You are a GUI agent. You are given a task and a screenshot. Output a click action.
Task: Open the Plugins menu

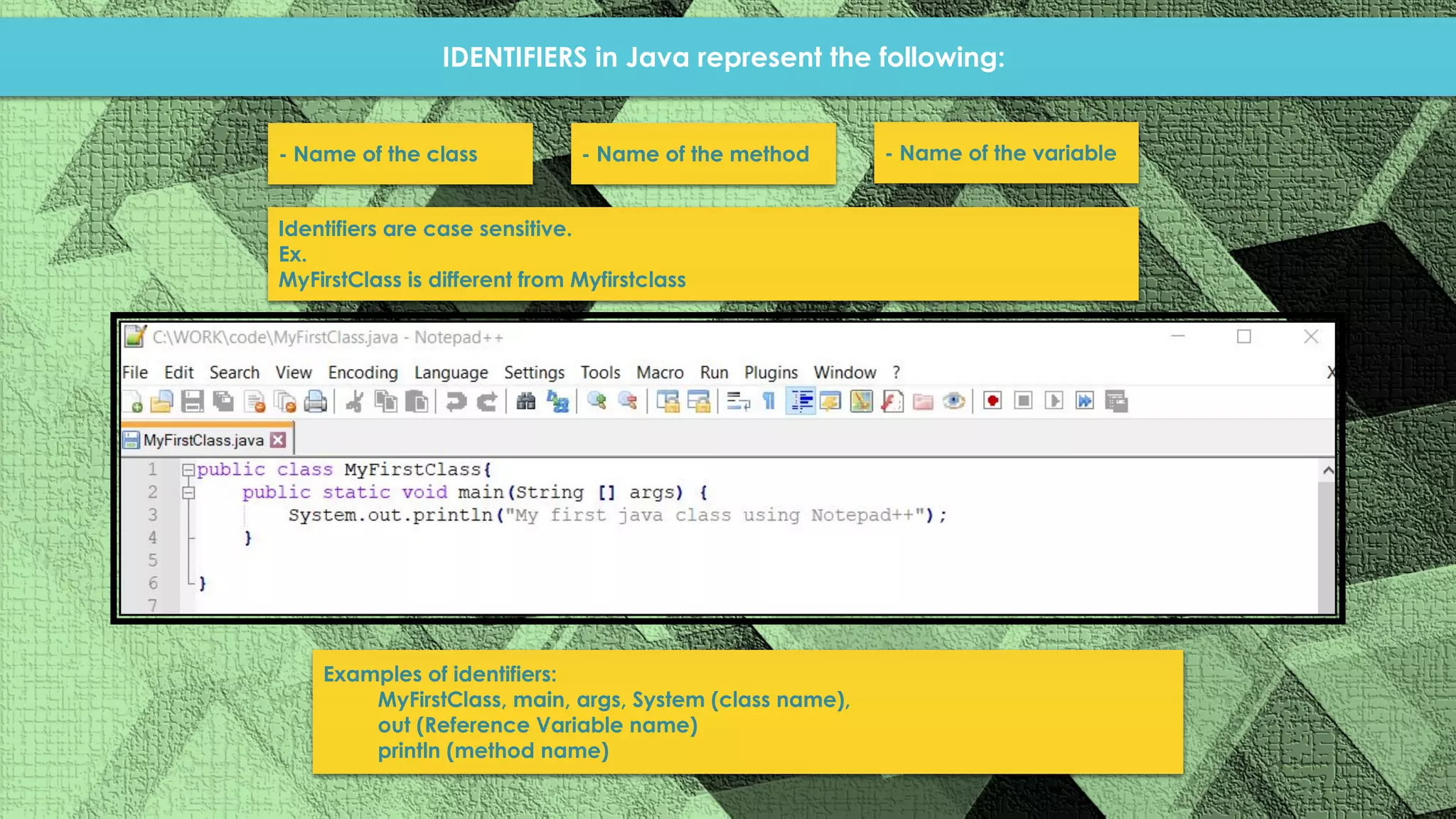click(771, 373)
